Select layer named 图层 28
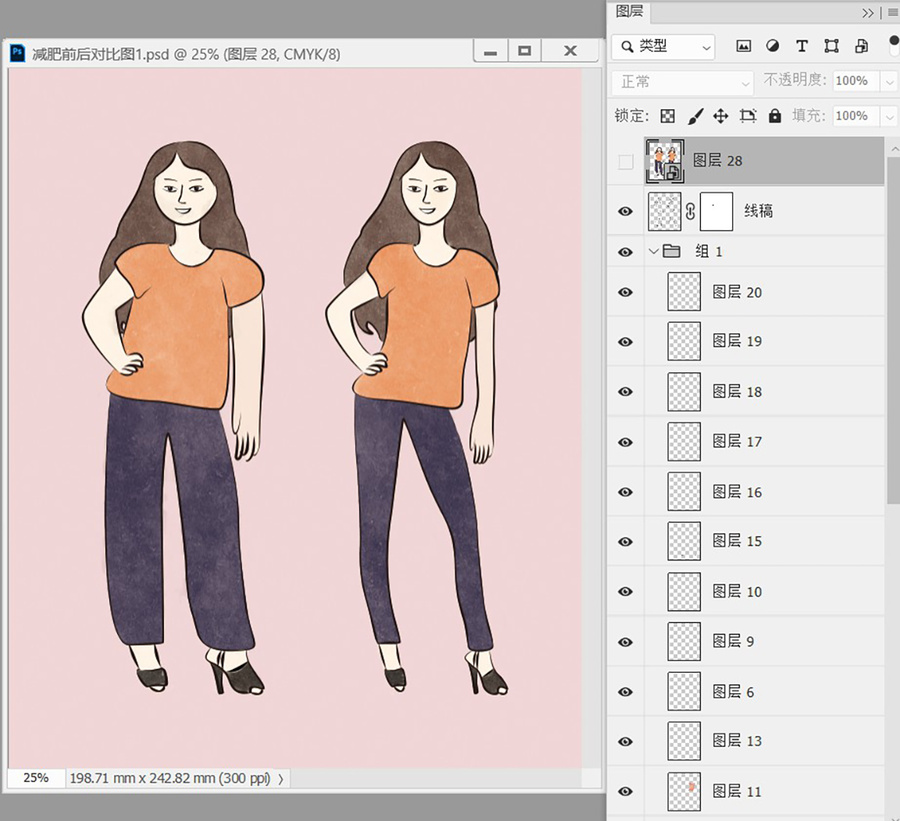 [717, 161]
